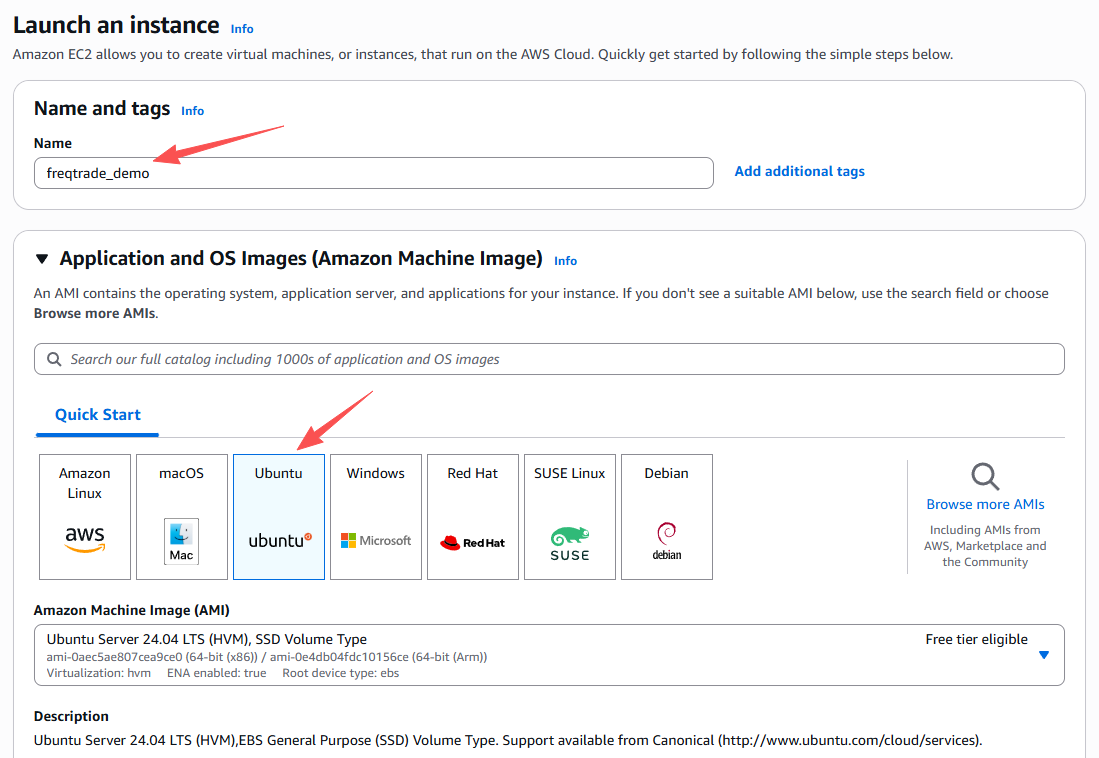Collapse the Application and OS Images section

42,259
